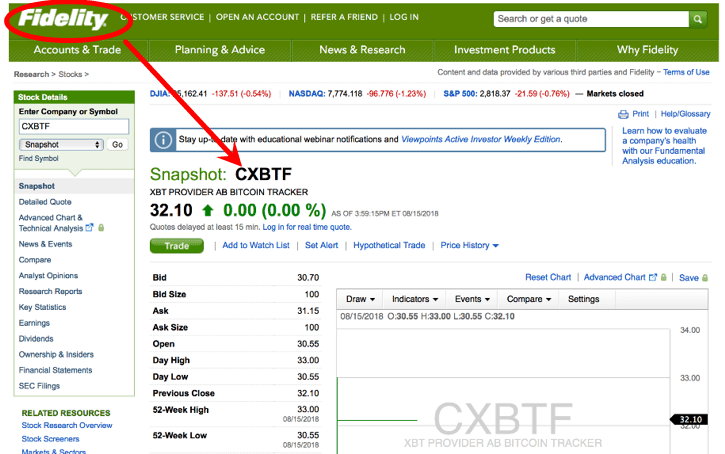Image resolution: width=725 pixels, height=454 pixels.
Task: Open Research Reports in sidebar
Action: tap(50, 291)
